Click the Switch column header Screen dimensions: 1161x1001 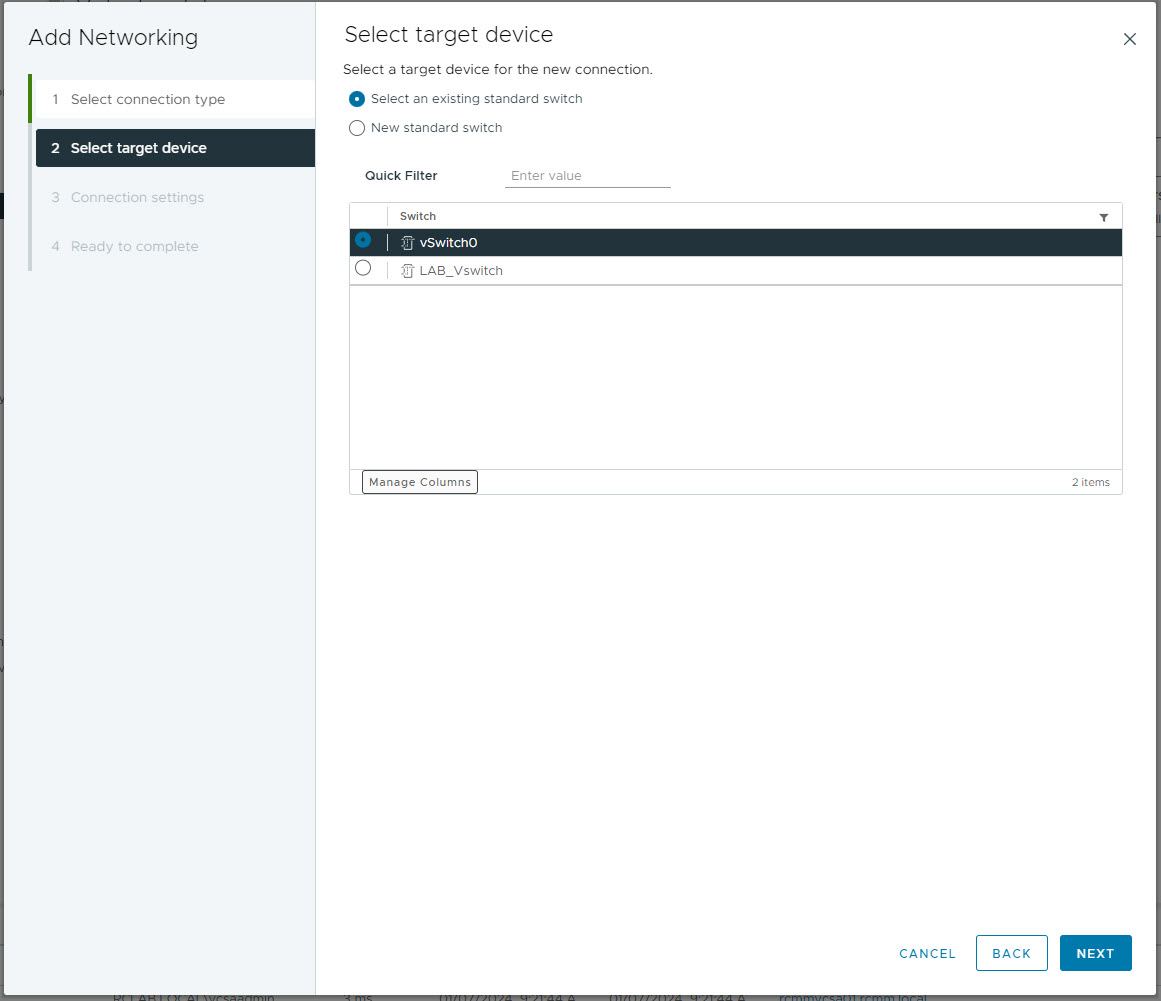418,216
